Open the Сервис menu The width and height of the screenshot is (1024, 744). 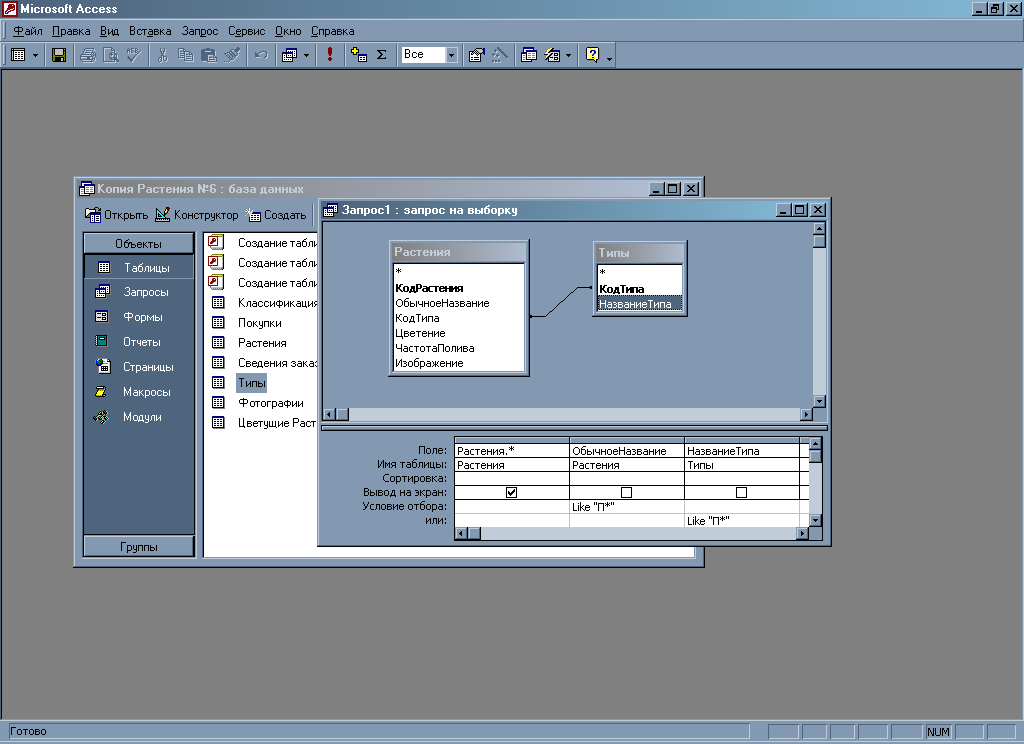point(246,31)
